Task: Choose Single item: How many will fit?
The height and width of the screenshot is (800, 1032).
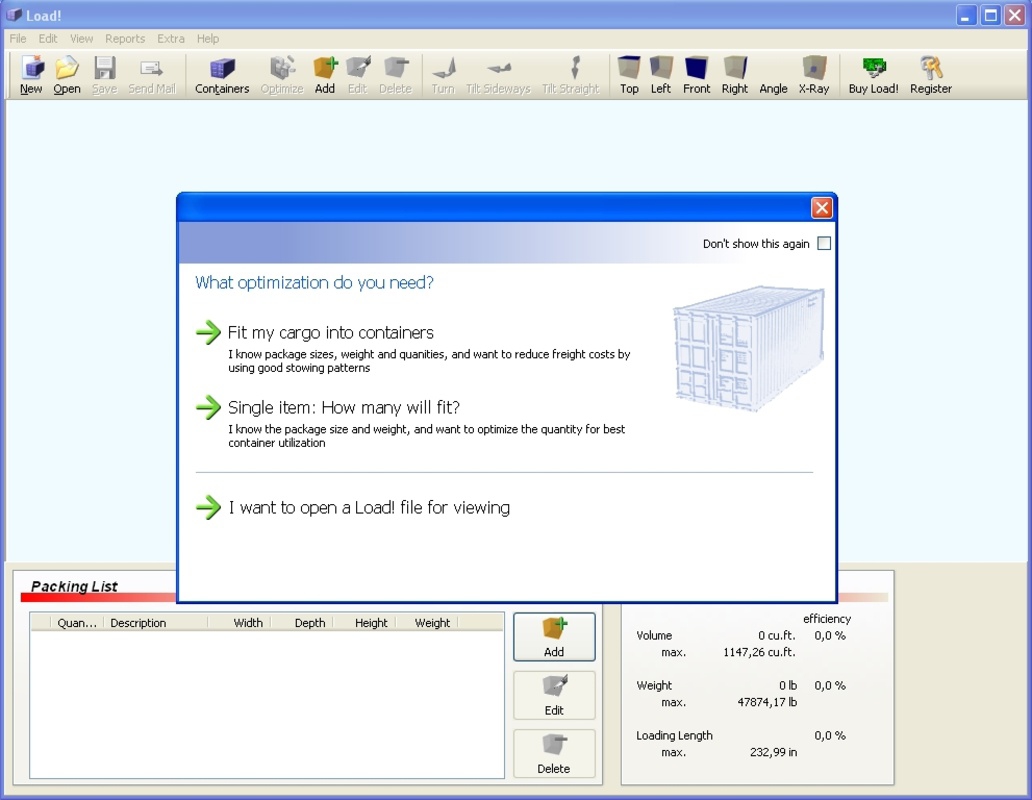Action: click(344, 408)
